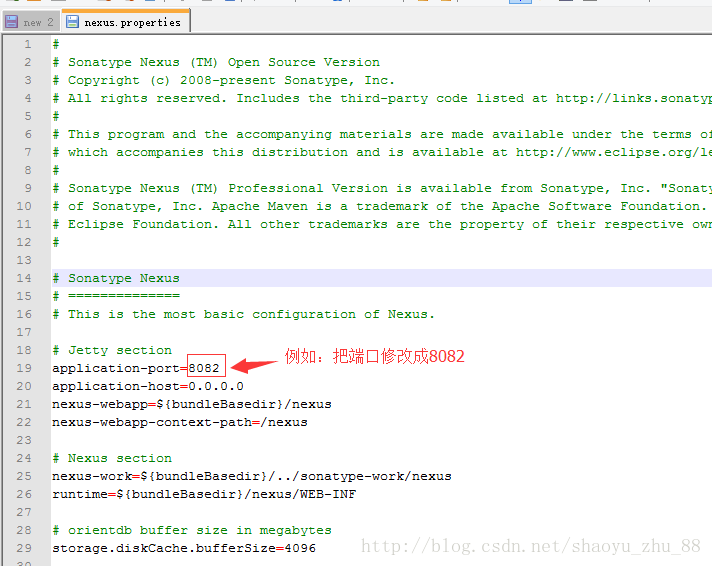Click the "nexus-work=${bundleBasedir}/../sonatype-work/nexus" line

click(252, 477)
